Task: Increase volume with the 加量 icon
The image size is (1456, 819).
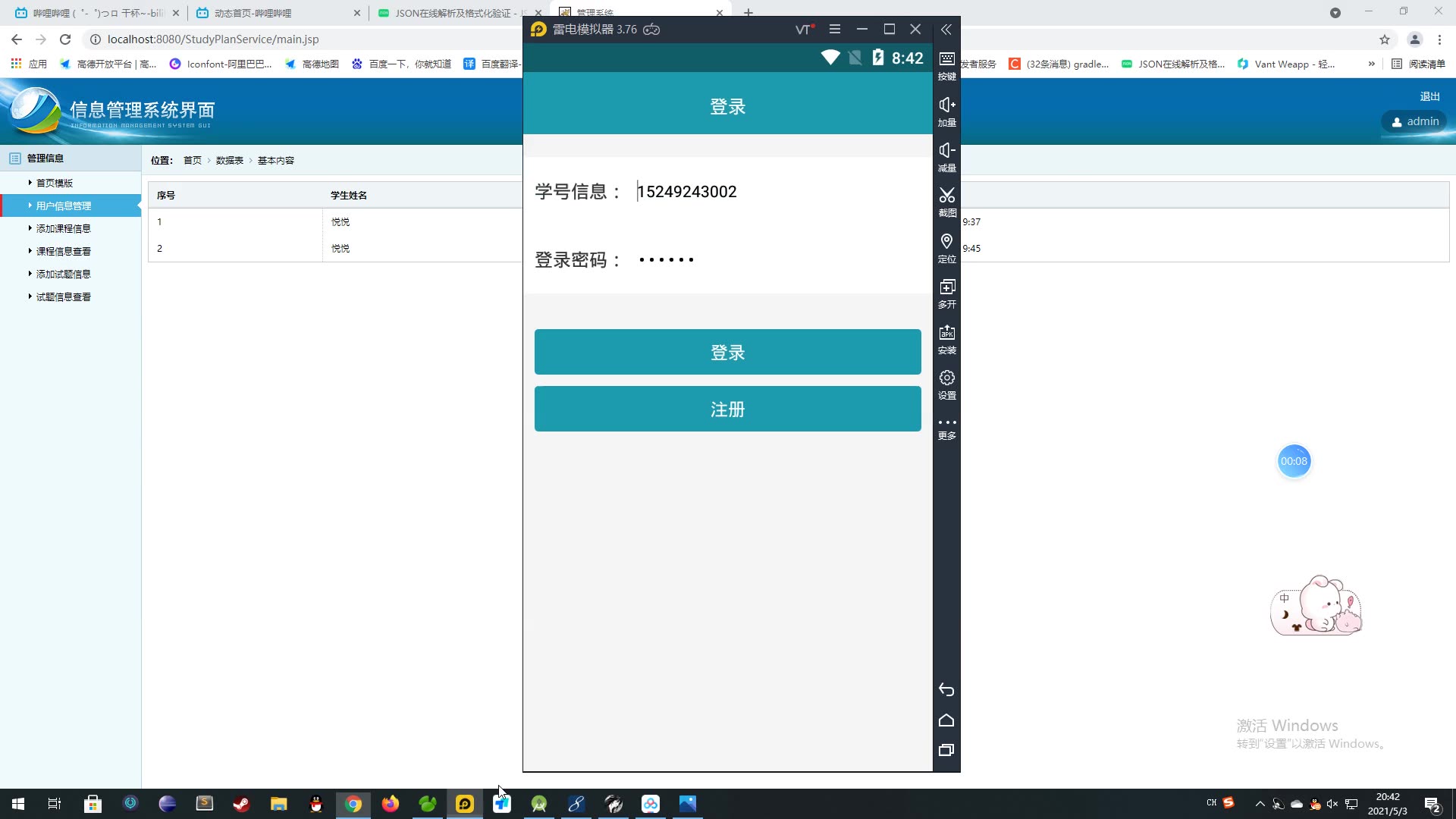Action: 946,111
